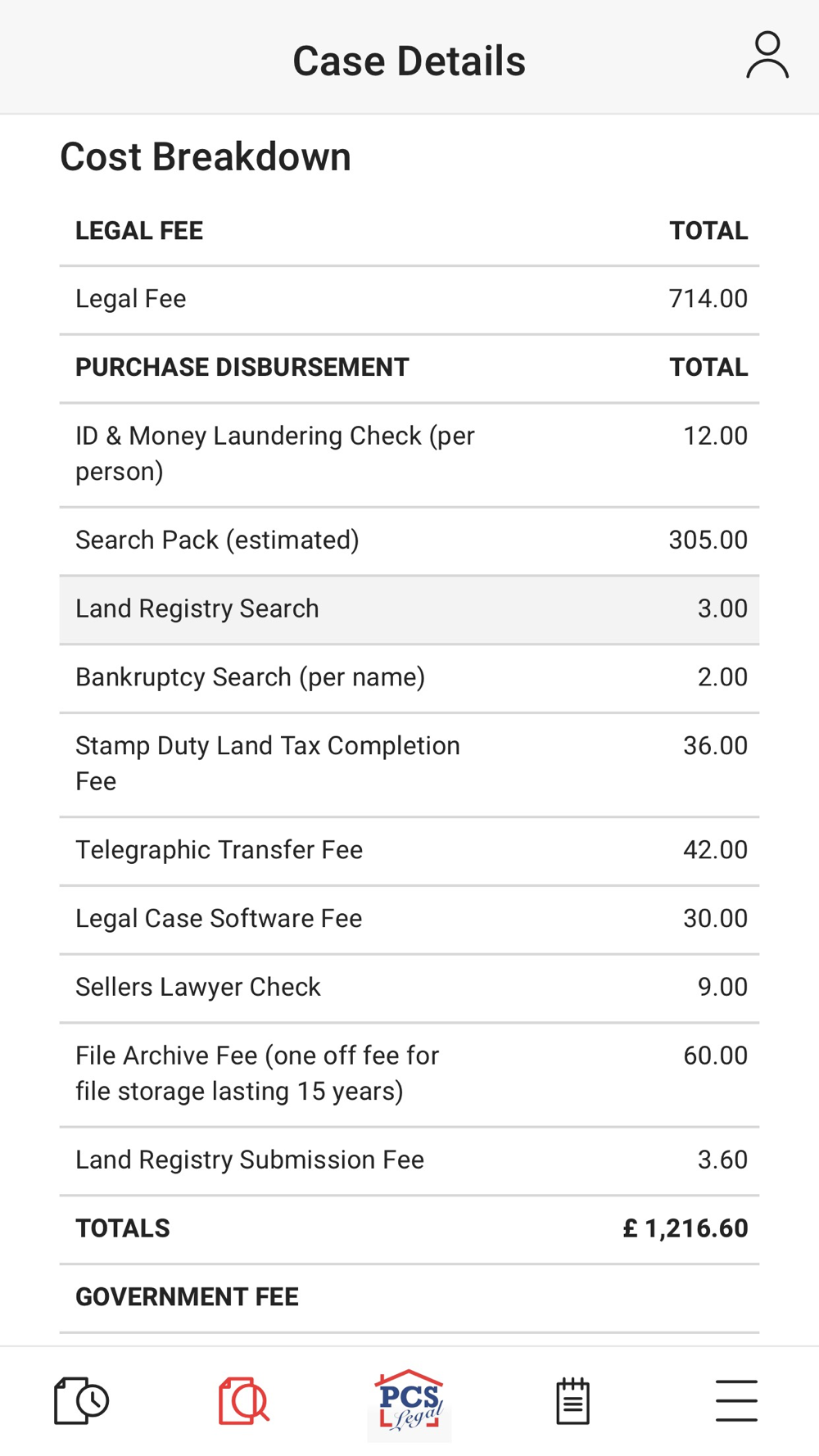Select the Telegraphic Transfer Fee row

(x=409, y=850)
